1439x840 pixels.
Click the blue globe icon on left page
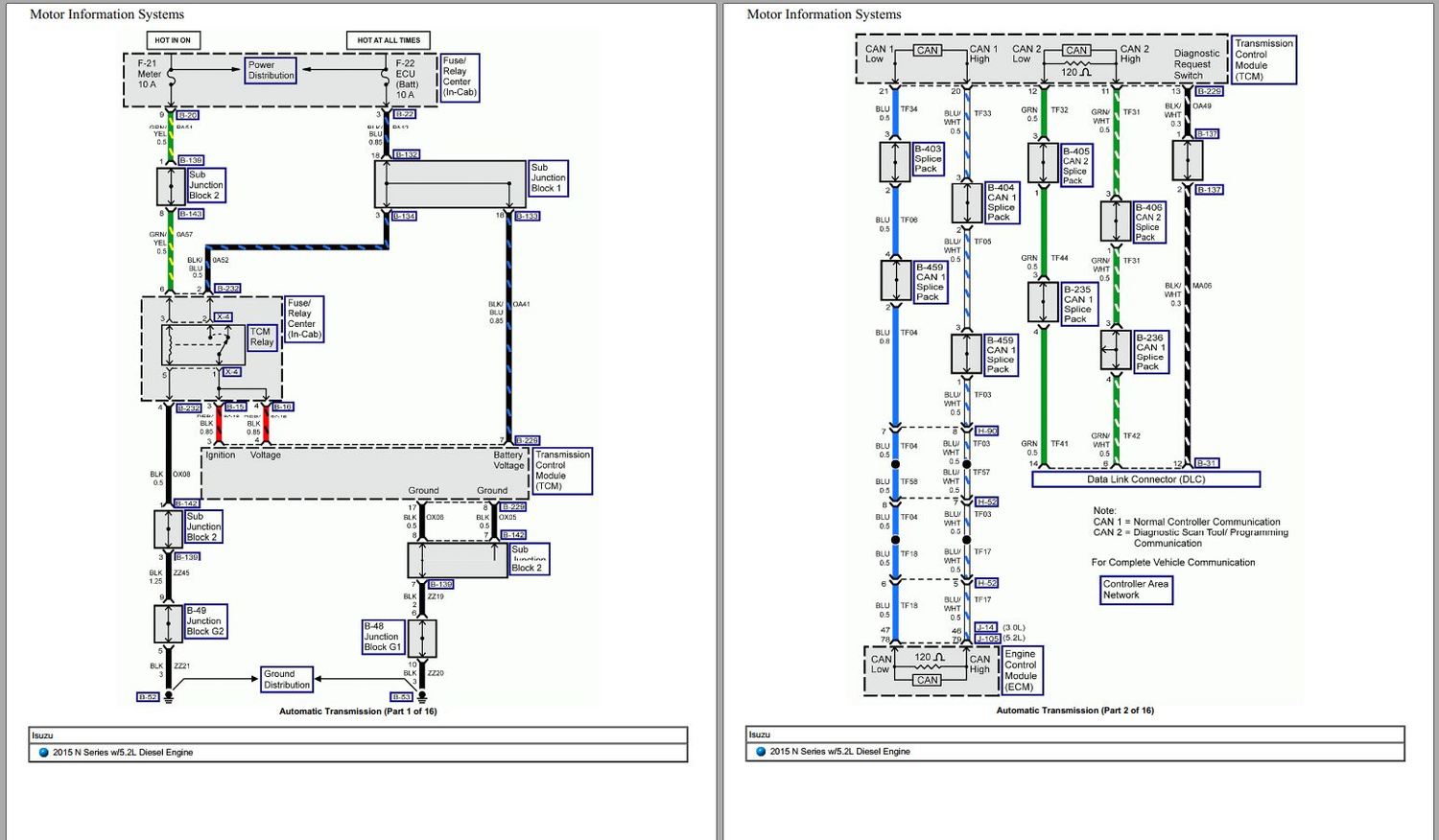click(43, 753)
